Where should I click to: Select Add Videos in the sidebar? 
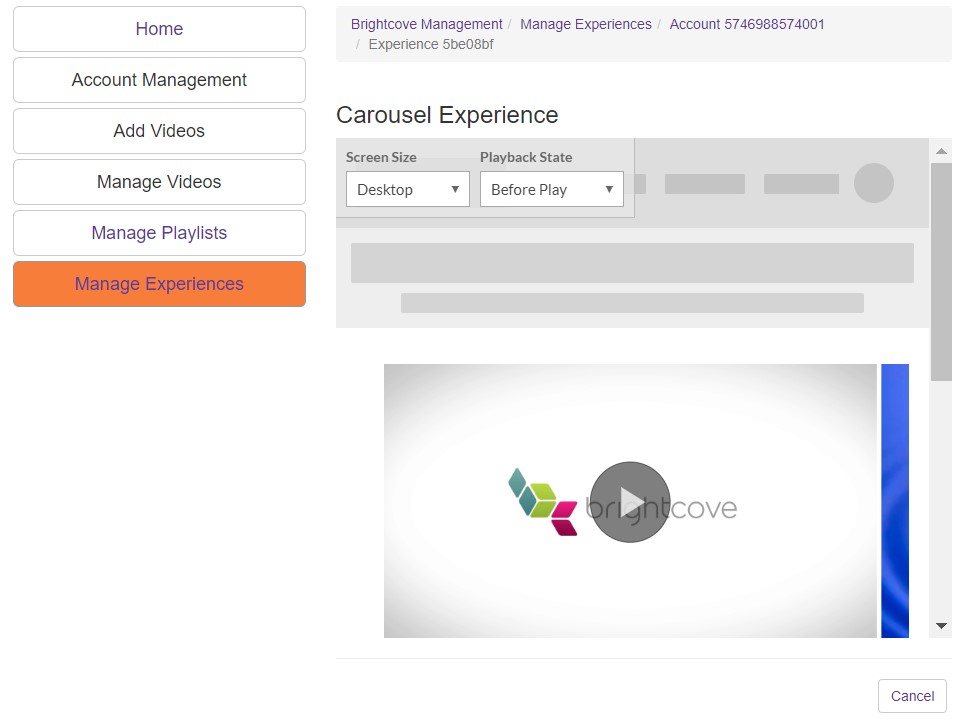click(x=158, y=130)
